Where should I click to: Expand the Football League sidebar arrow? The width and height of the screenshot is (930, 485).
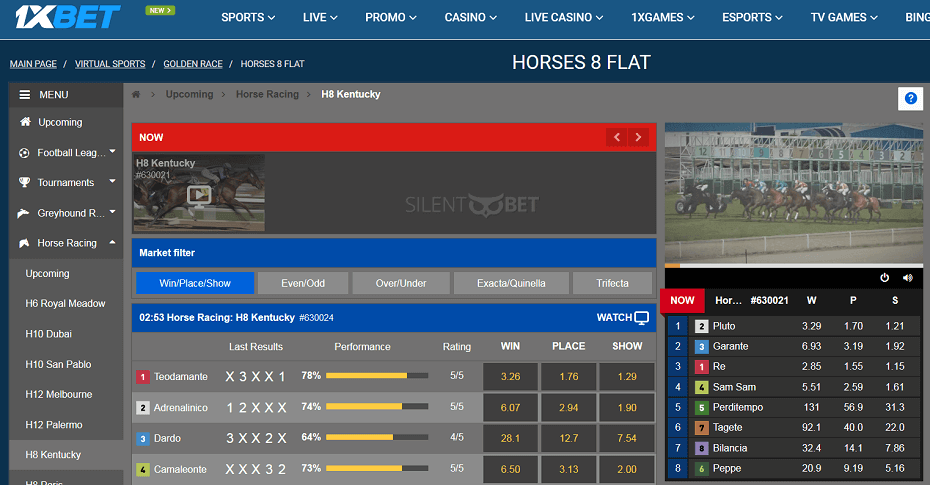point(112,152)
